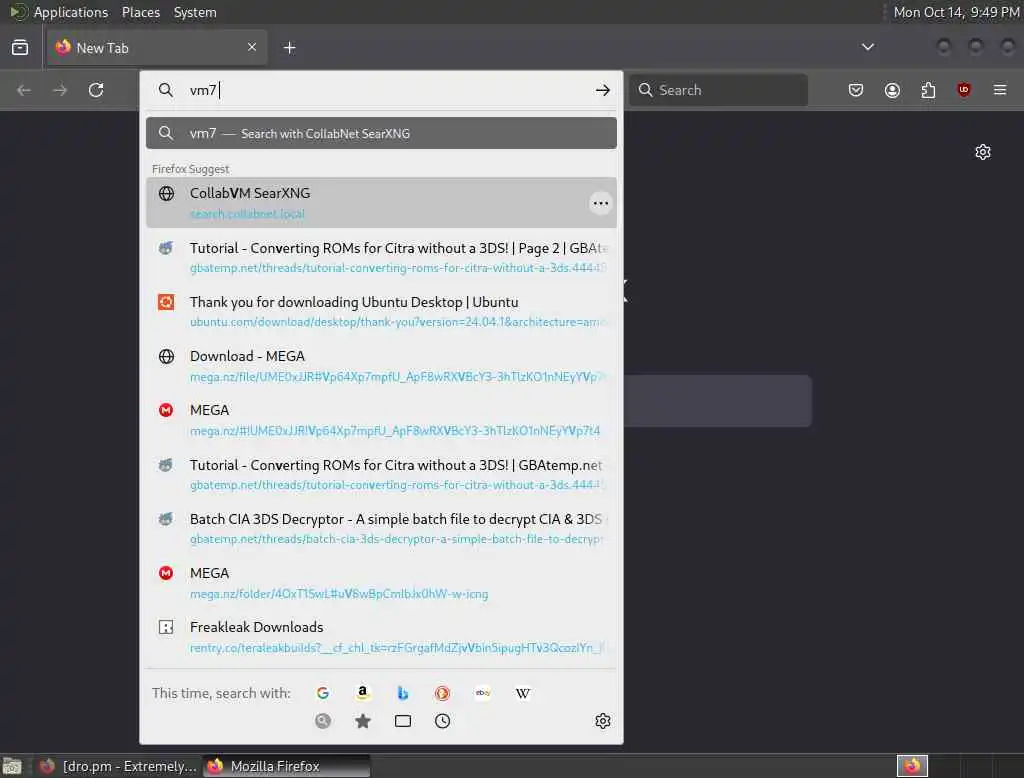This screenshot has height=778, width=1024.
Task: Go forward one page
Action: pos(60,90)
